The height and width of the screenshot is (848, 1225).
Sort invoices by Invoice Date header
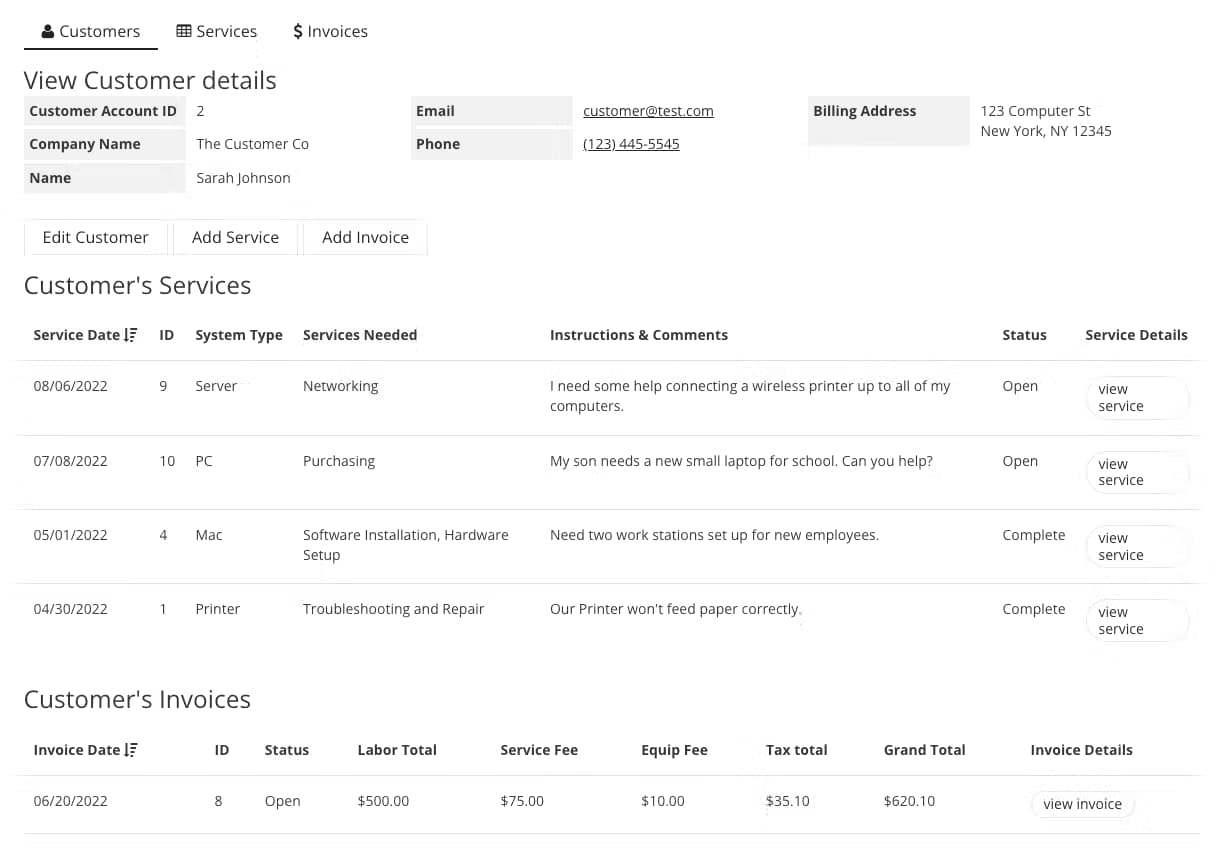pyautogui.click(x=77, y=750)
